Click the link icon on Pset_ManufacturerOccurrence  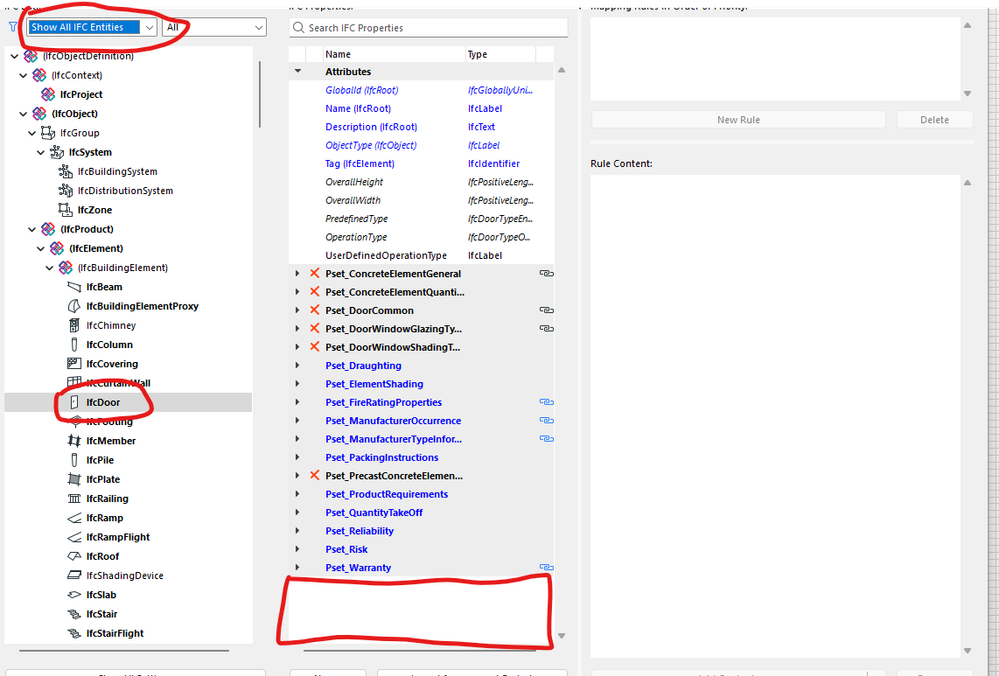(x=546, y=421)
